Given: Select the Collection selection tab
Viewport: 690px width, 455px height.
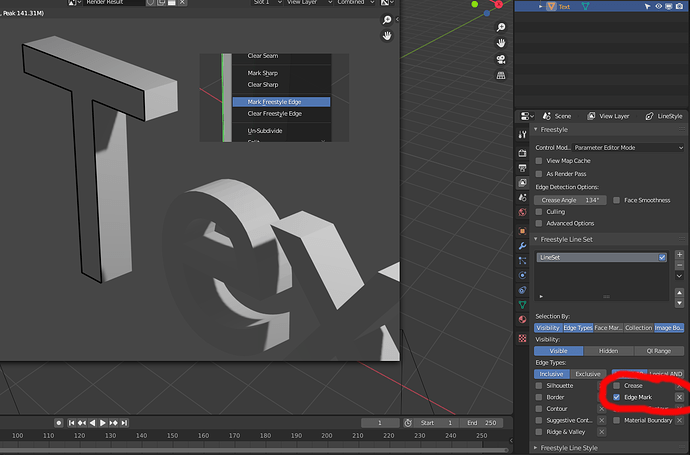Looking at the screenshot, I should 639,328.
